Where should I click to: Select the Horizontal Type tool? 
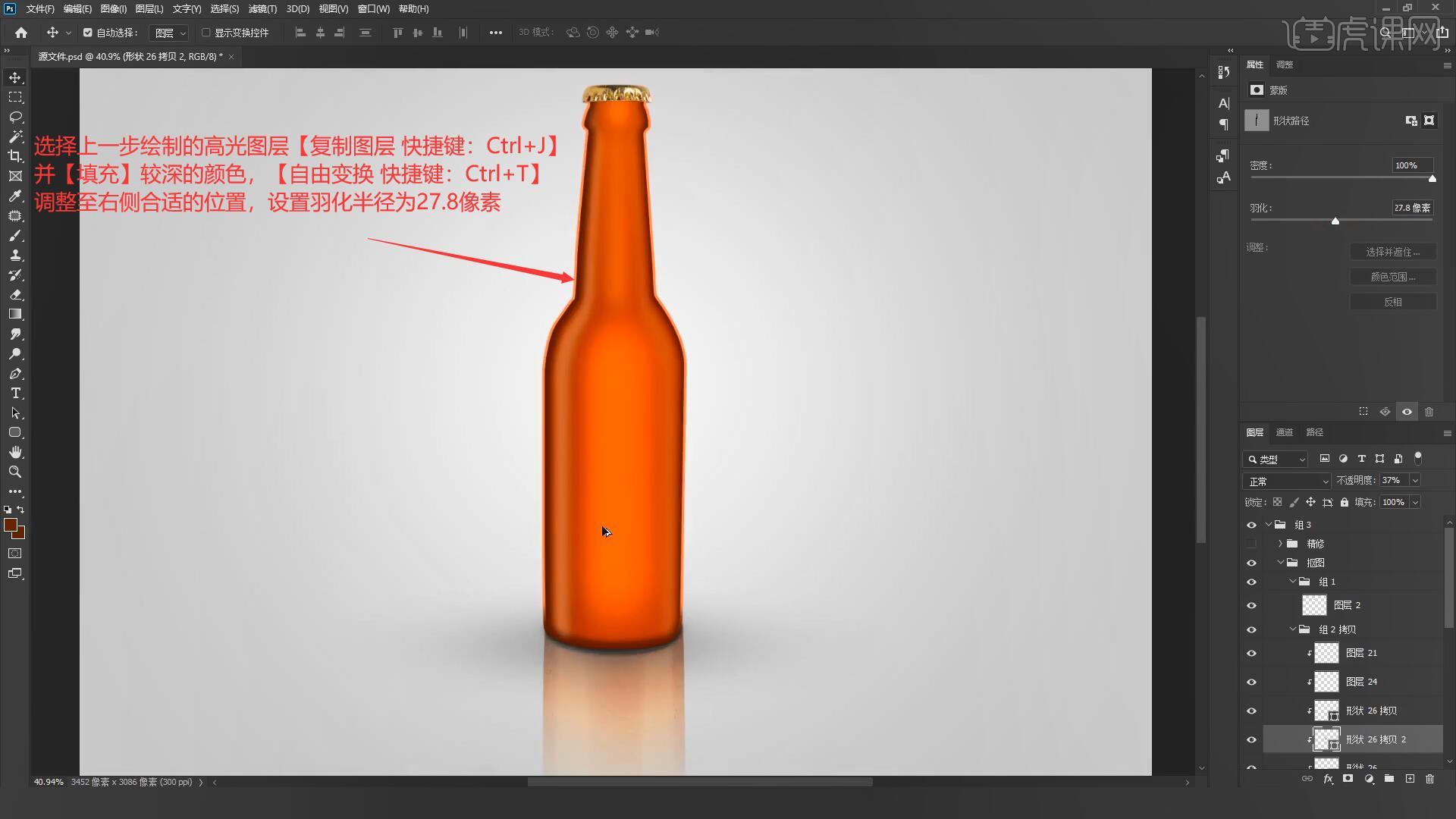(15, 394)
